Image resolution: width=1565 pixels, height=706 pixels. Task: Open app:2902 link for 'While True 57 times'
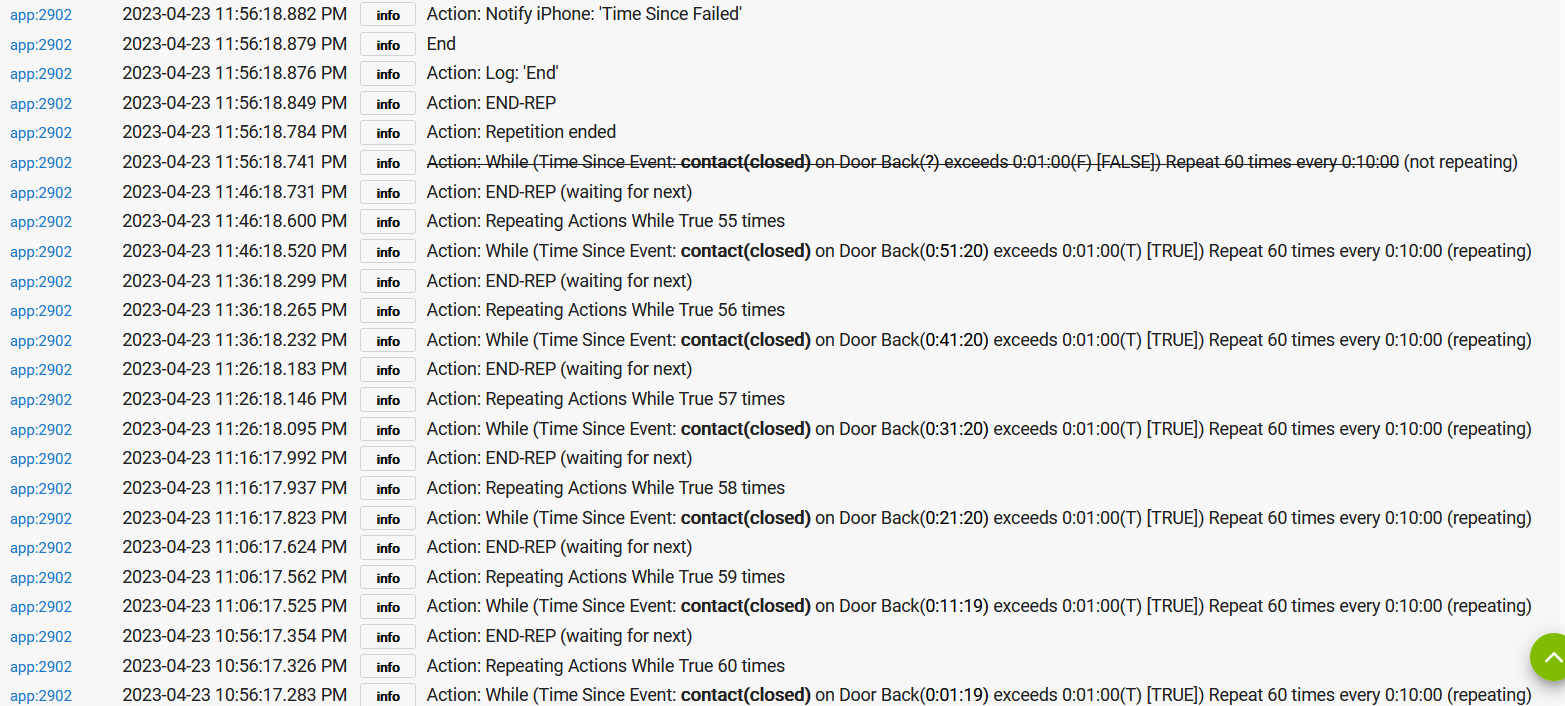click(41, 400)
